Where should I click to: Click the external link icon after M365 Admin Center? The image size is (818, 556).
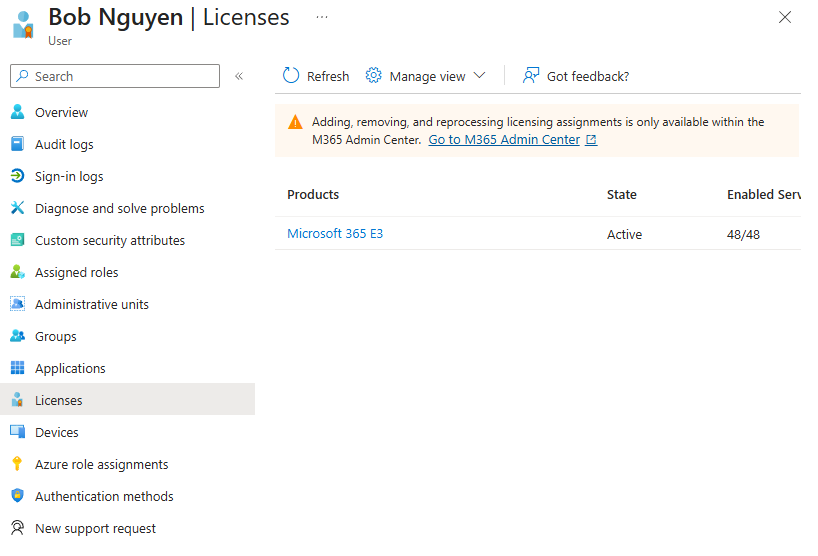click(591, 140)
